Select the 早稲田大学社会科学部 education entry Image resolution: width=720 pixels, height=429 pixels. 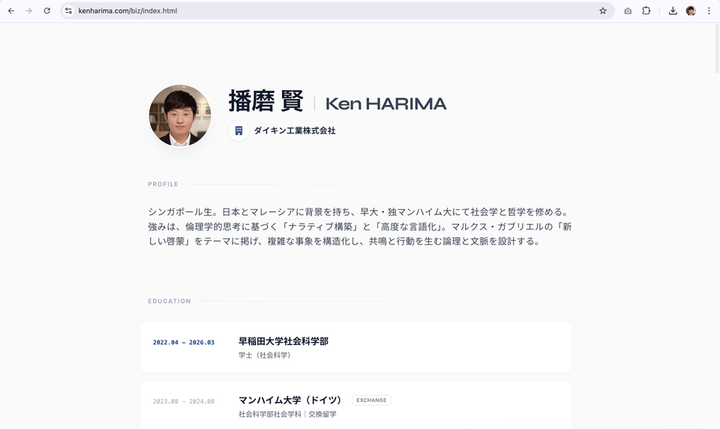pyautogui.click(x=356, y=347)
